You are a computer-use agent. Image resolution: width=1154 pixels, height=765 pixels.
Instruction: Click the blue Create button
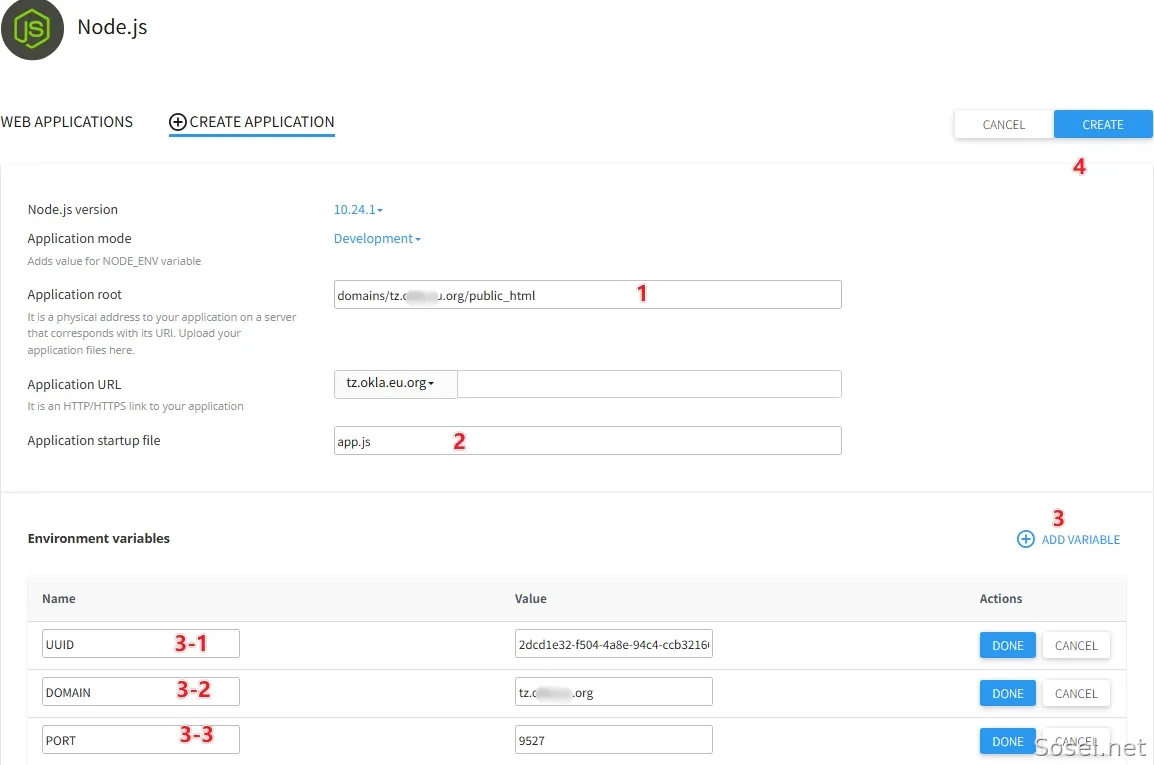(x=1102, y=124)
